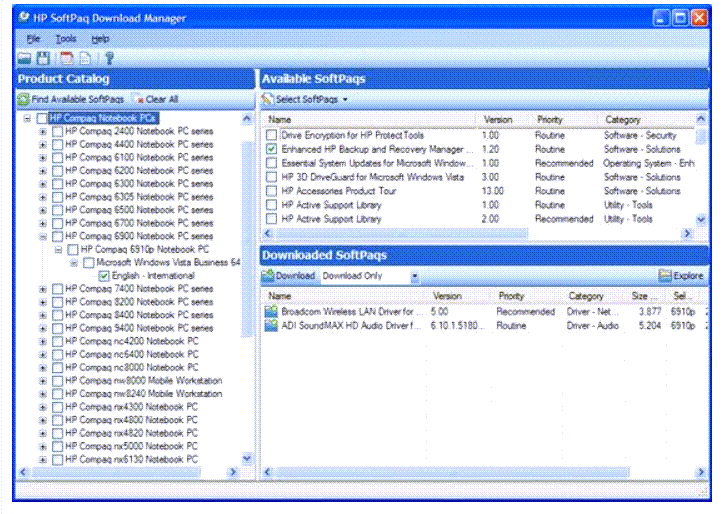Screen dimensions: 725x514
Task: Click the floppy disk save icon
Action: click(x=43, y=58)
